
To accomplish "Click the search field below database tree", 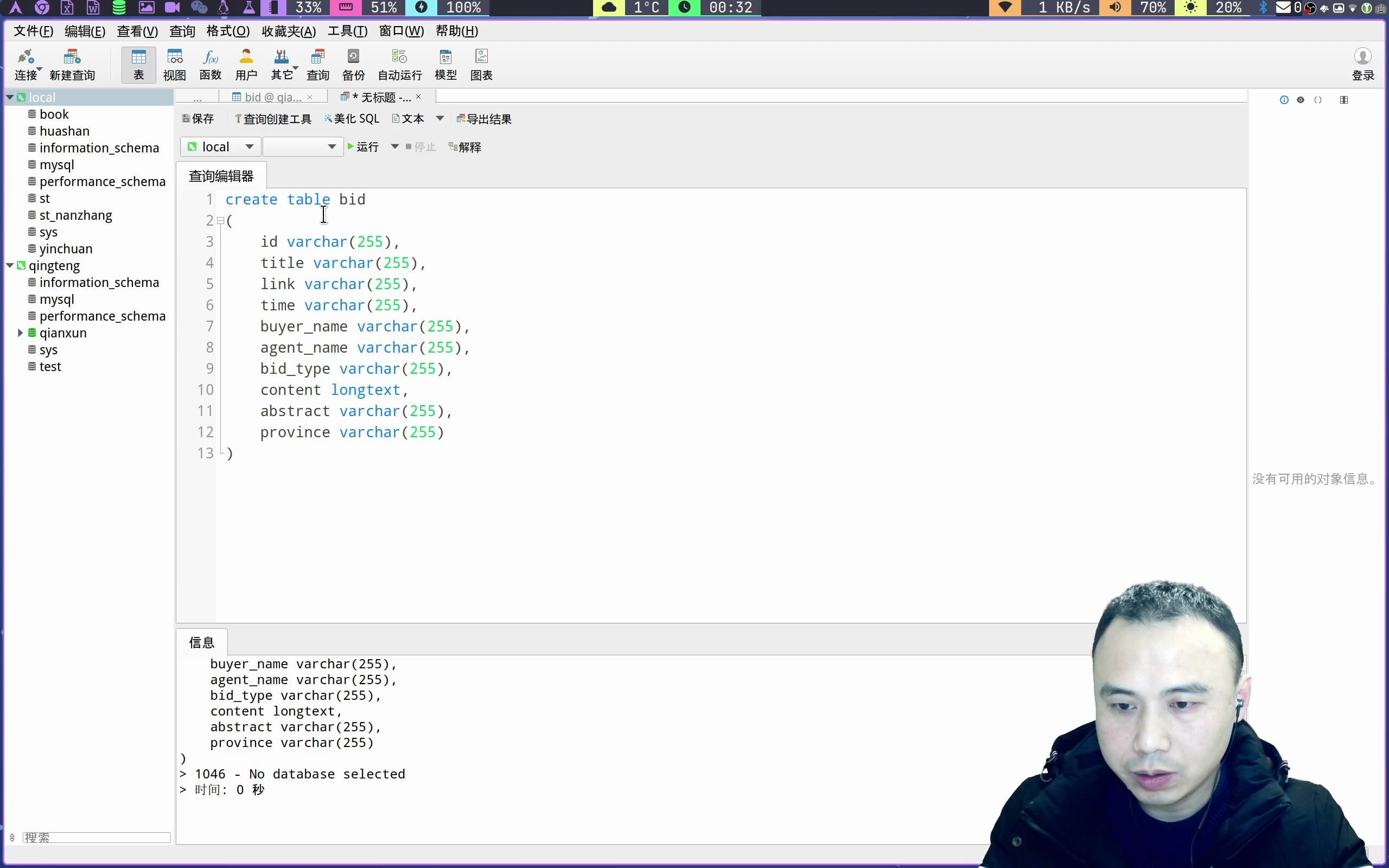I will pos(97,838).
